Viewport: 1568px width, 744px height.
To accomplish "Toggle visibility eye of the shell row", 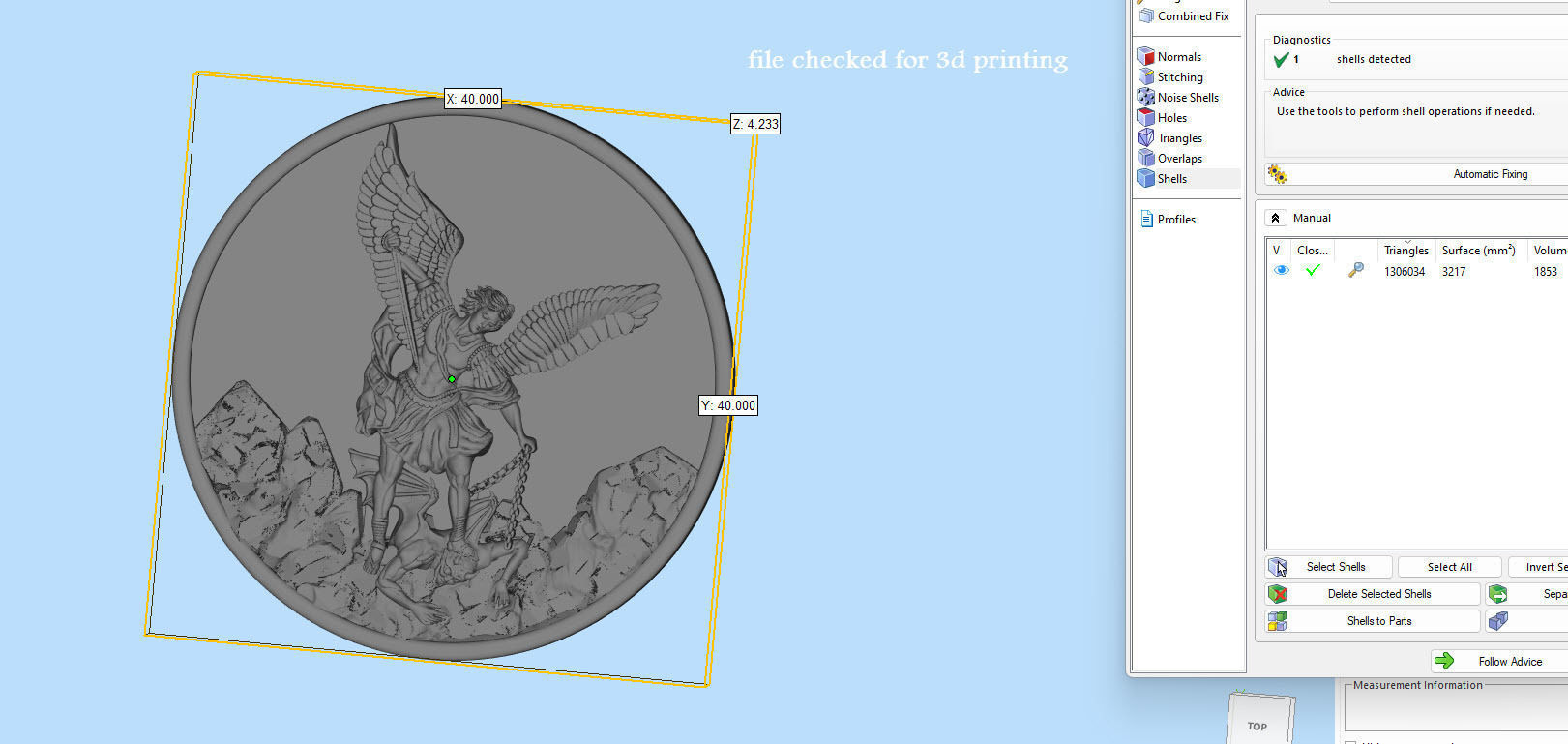I will click(x=1281, y=271).
